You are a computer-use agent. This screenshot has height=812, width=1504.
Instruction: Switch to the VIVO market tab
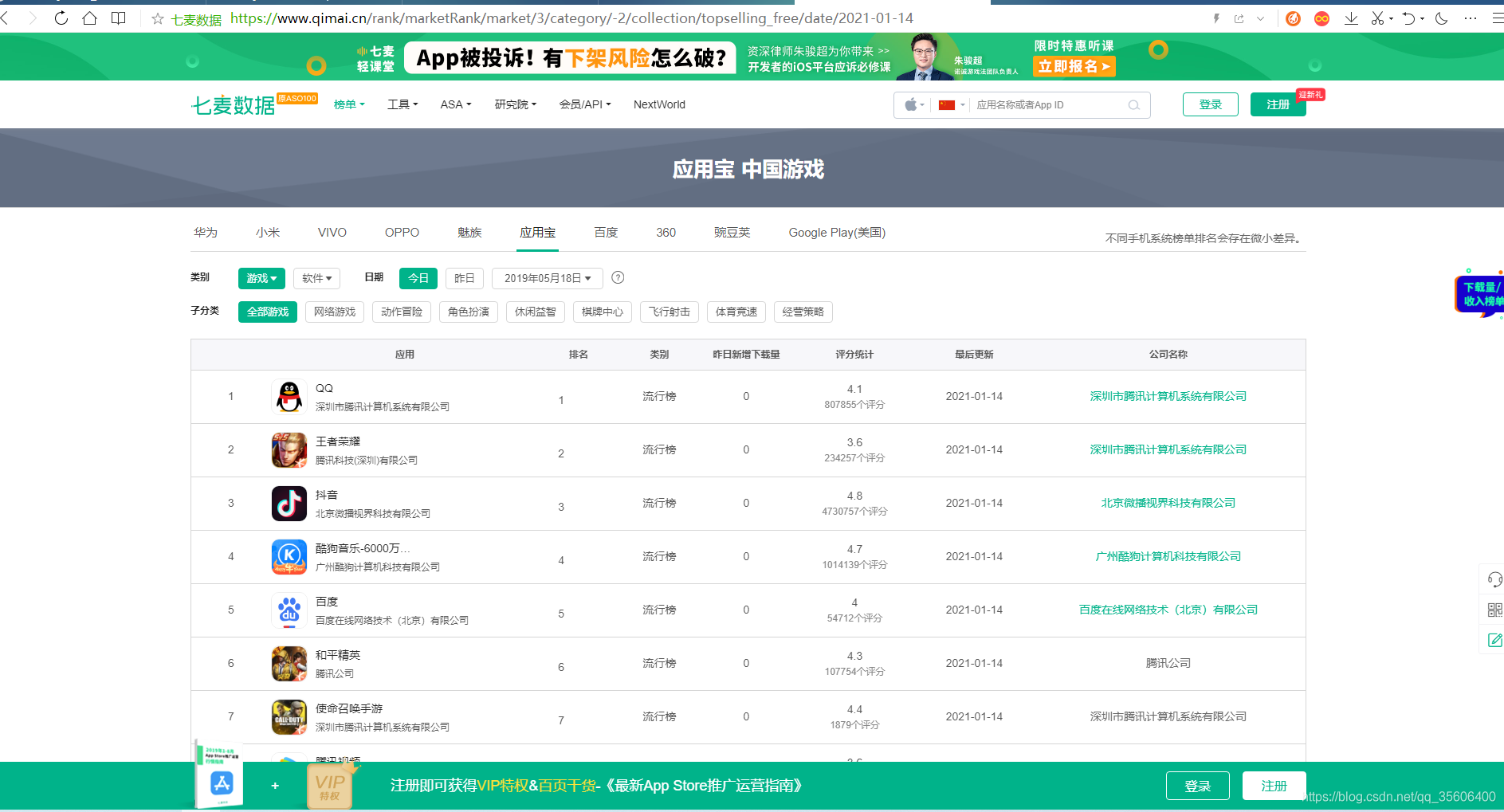point(332,233)
